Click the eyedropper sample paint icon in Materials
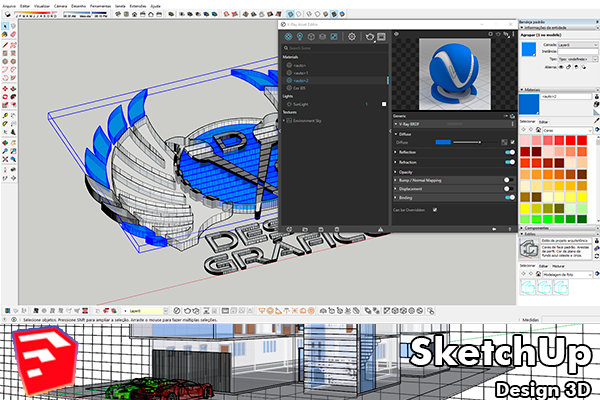The width and height of the screenshot is (600, 400). click(596, 121)
